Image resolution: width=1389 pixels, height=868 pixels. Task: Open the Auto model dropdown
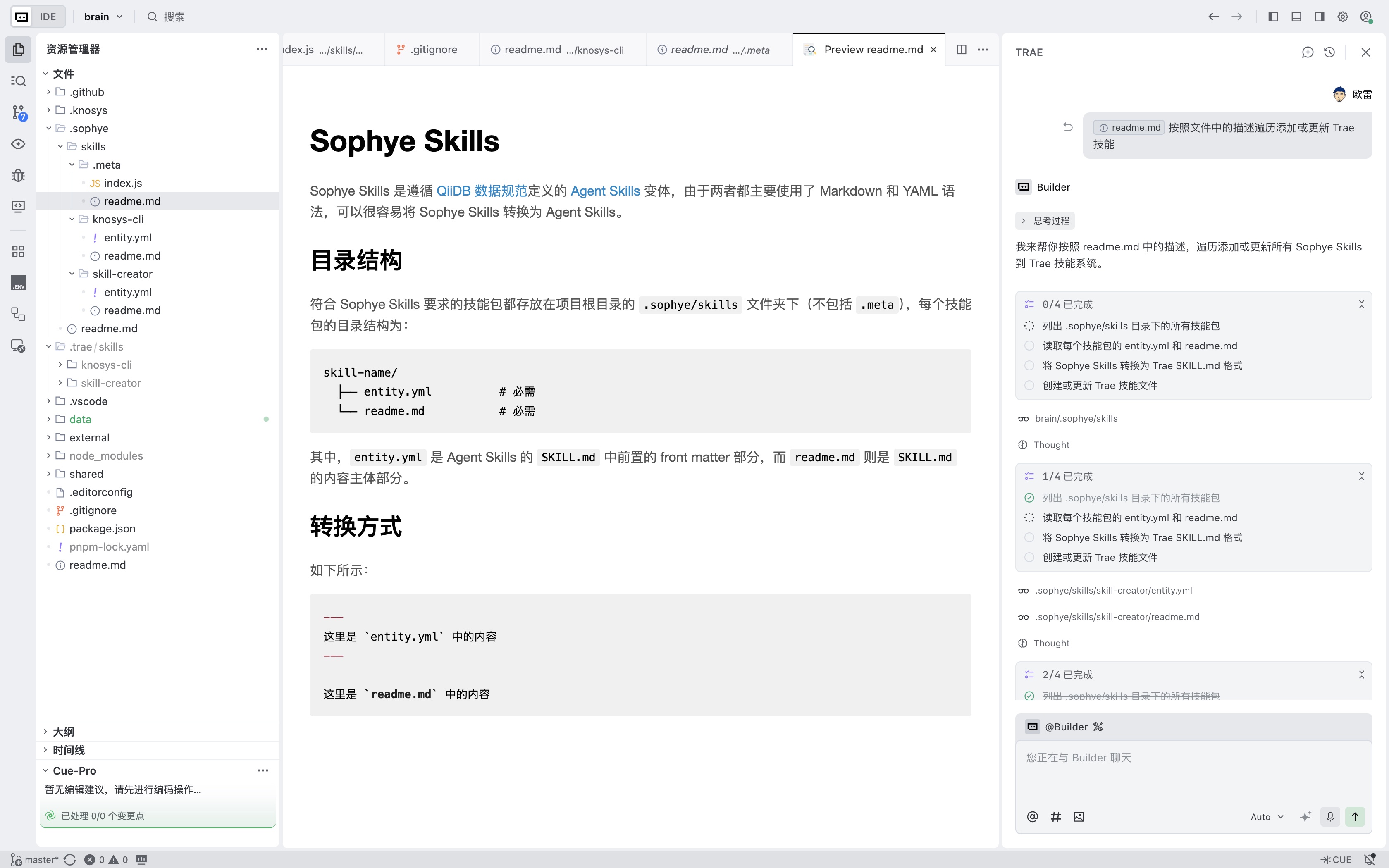pos(1266,816)
